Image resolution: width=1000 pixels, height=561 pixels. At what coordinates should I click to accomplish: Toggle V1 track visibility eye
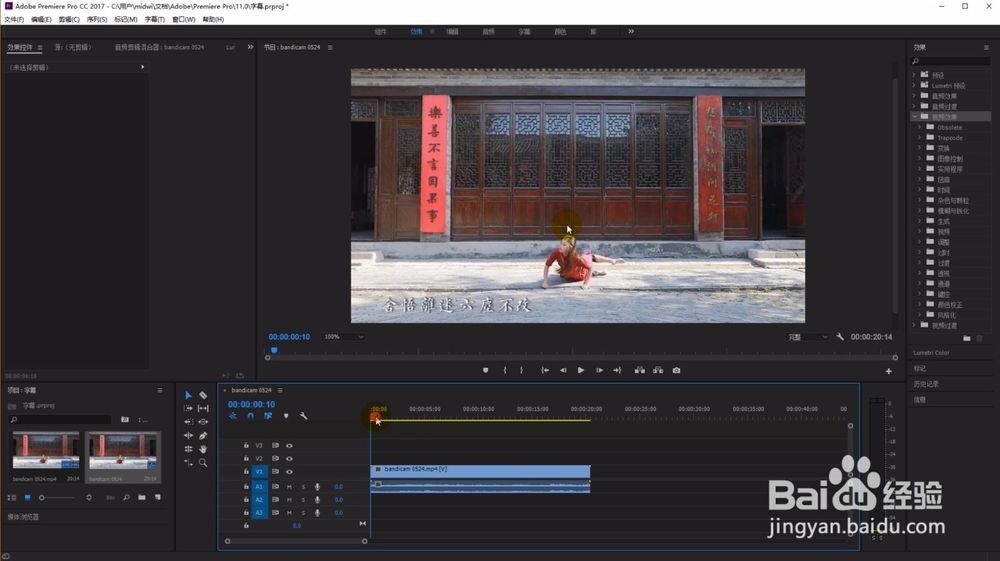click(x=289, y=472)
